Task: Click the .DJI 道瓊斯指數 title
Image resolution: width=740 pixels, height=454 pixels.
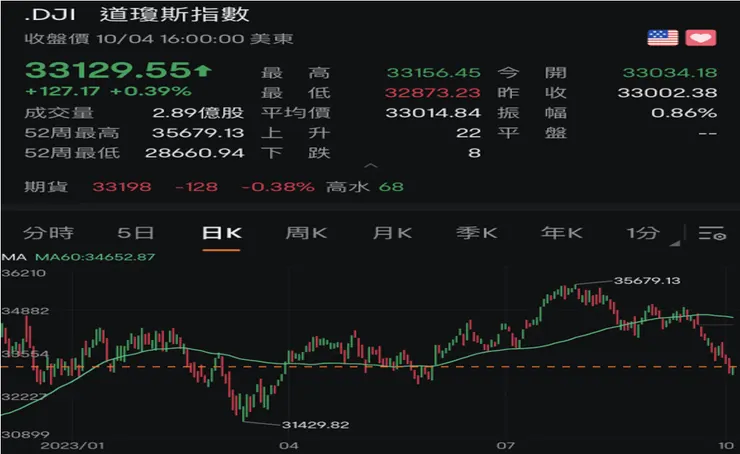Action: point(136,15)
